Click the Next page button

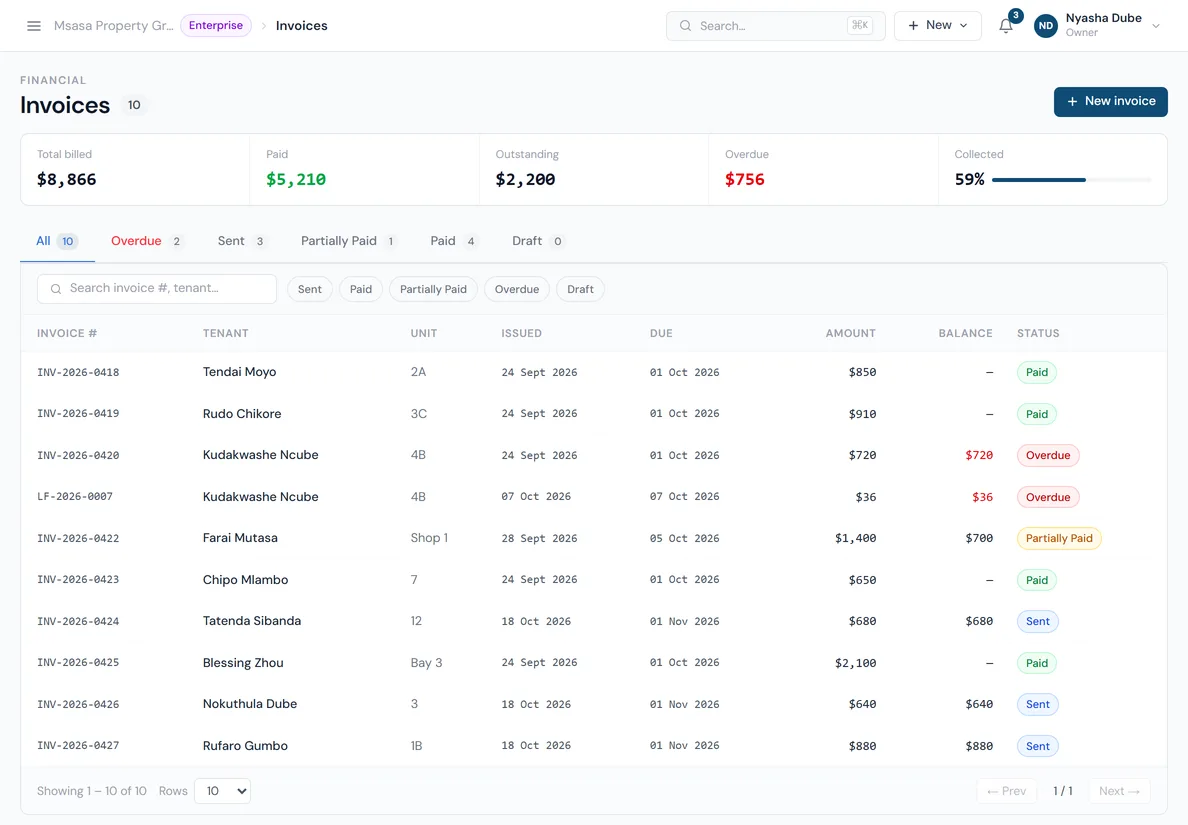coord(1119,791)
